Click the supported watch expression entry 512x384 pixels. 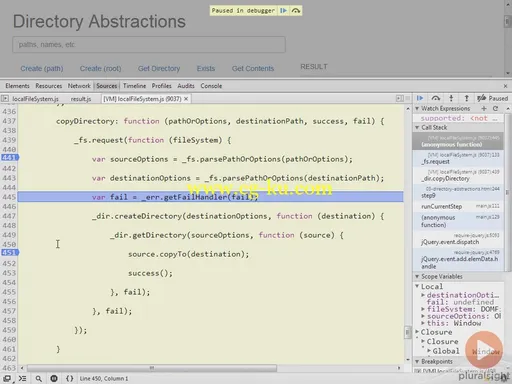point(458,118)
